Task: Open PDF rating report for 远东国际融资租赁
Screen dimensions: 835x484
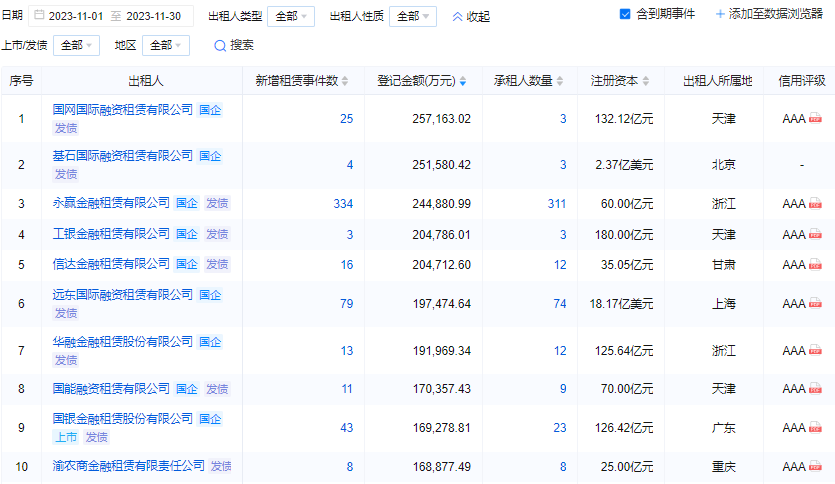Action: (815, 303)
